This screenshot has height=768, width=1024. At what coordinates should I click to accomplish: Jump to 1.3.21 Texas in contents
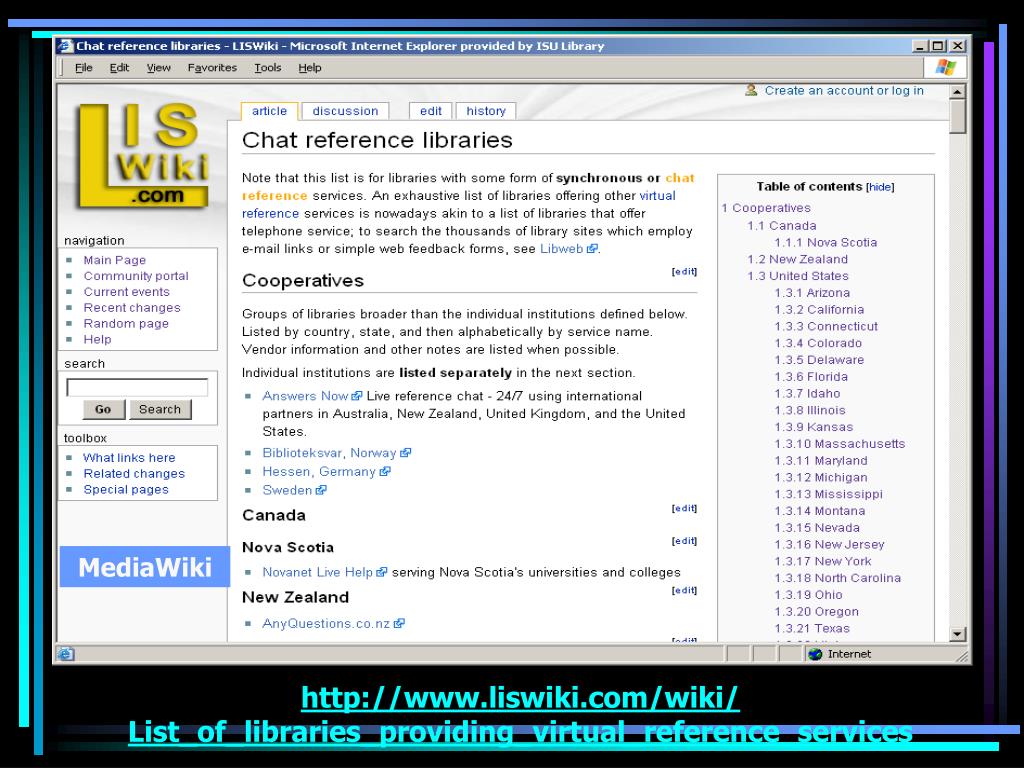[812, 629]
